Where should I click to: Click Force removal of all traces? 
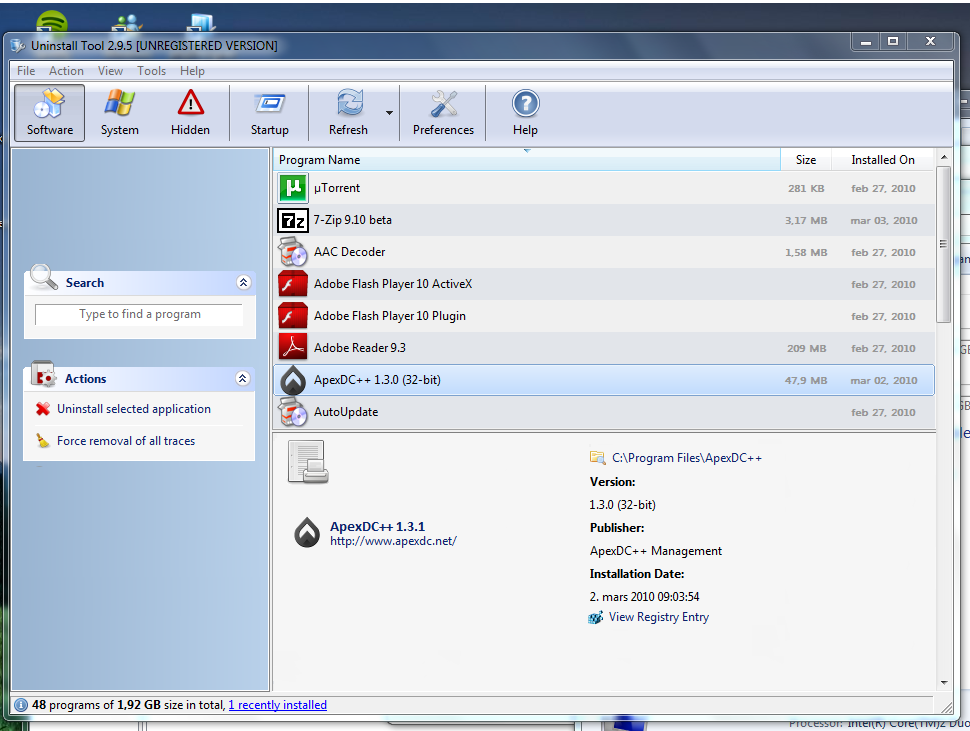point(126,441)
